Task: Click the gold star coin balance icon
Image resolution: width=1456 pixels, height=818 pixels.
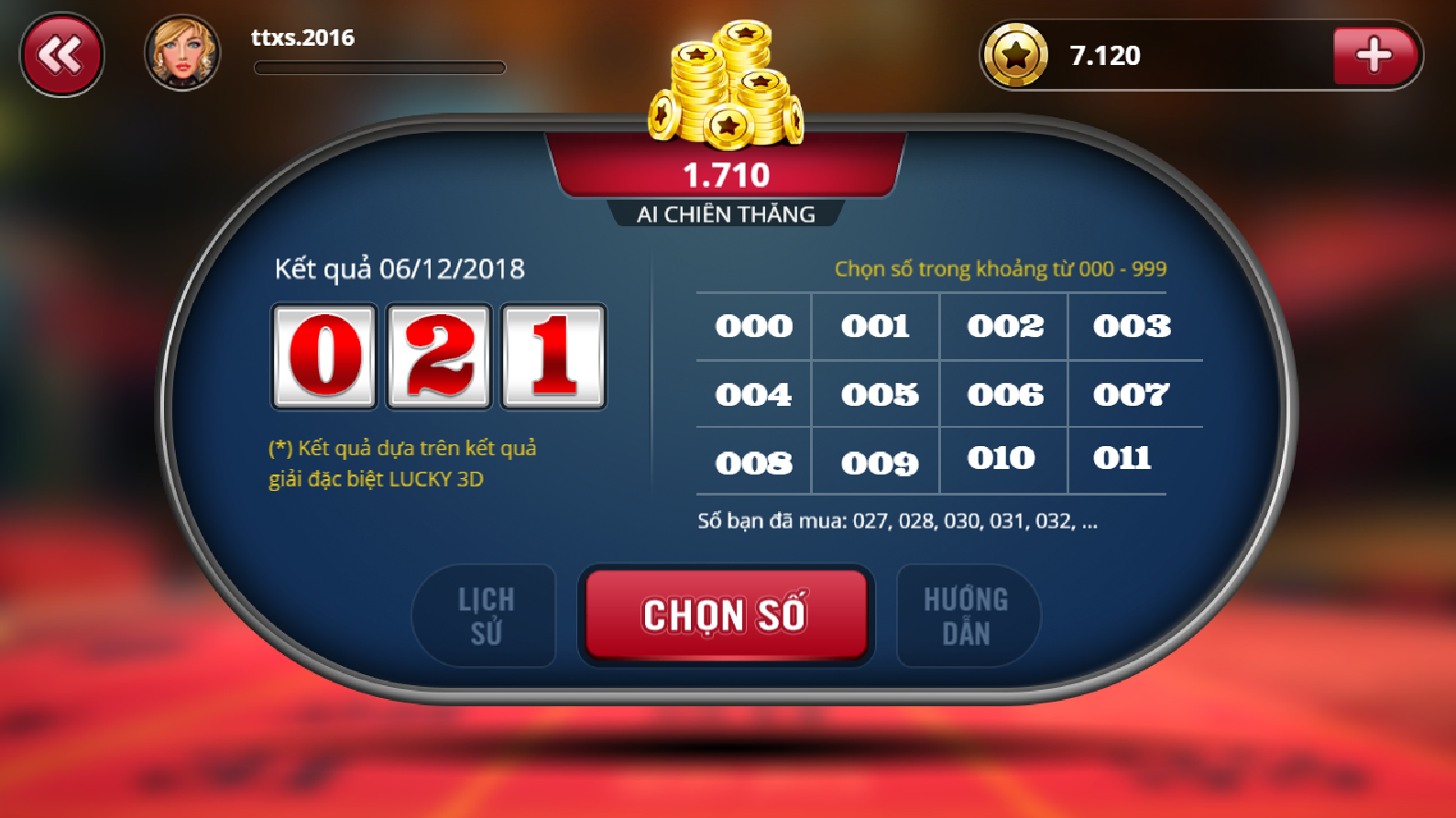Action: point(1015,55)
